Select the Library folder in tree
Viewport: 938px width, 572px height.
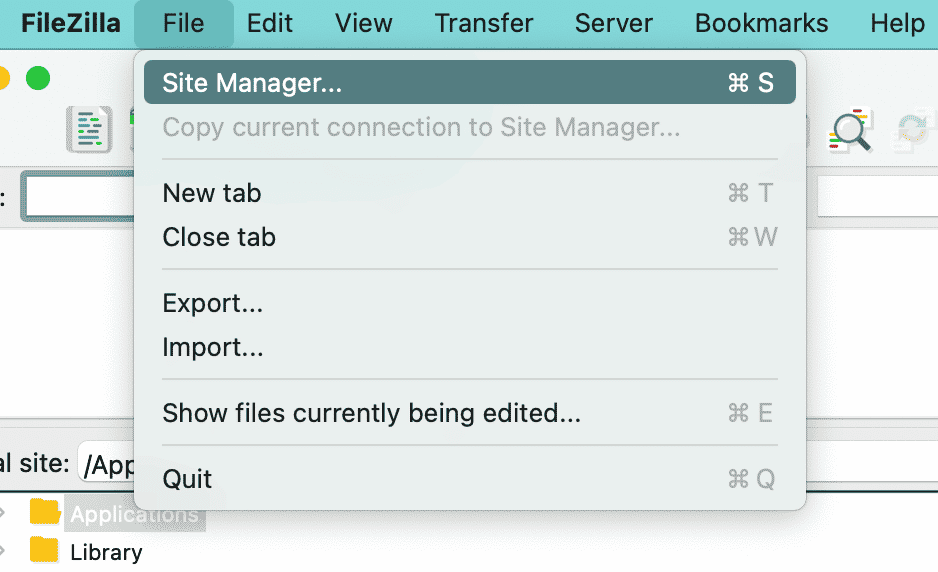tap(106, 552)
